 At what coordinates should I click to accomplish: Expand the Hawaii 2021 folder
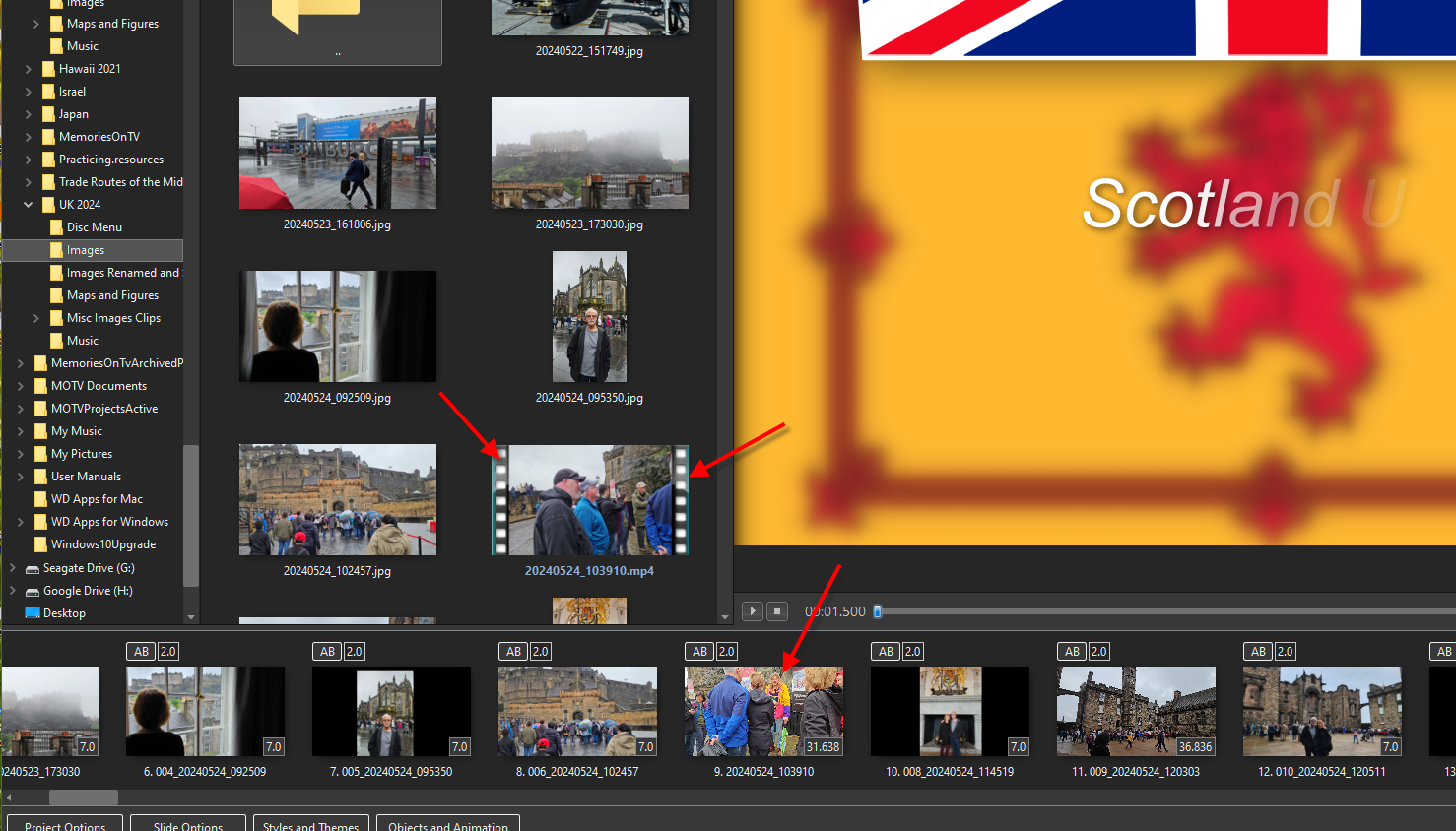29,69
